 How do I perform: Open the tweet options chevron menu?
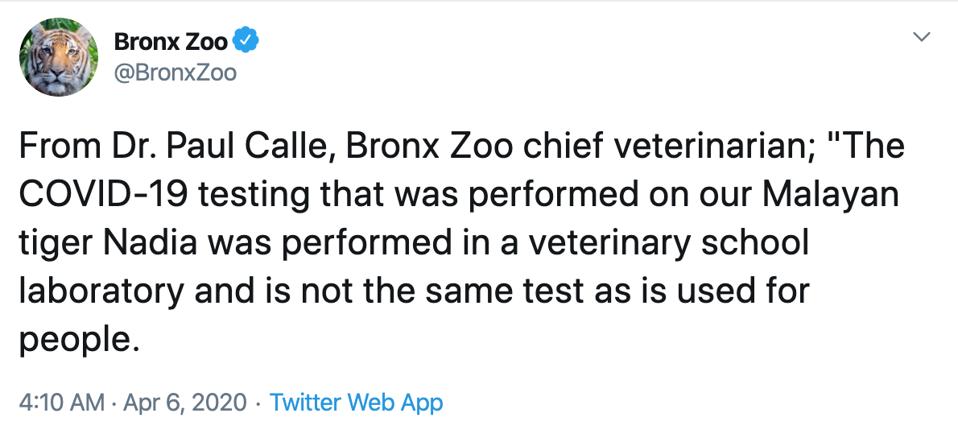(922, 37)
